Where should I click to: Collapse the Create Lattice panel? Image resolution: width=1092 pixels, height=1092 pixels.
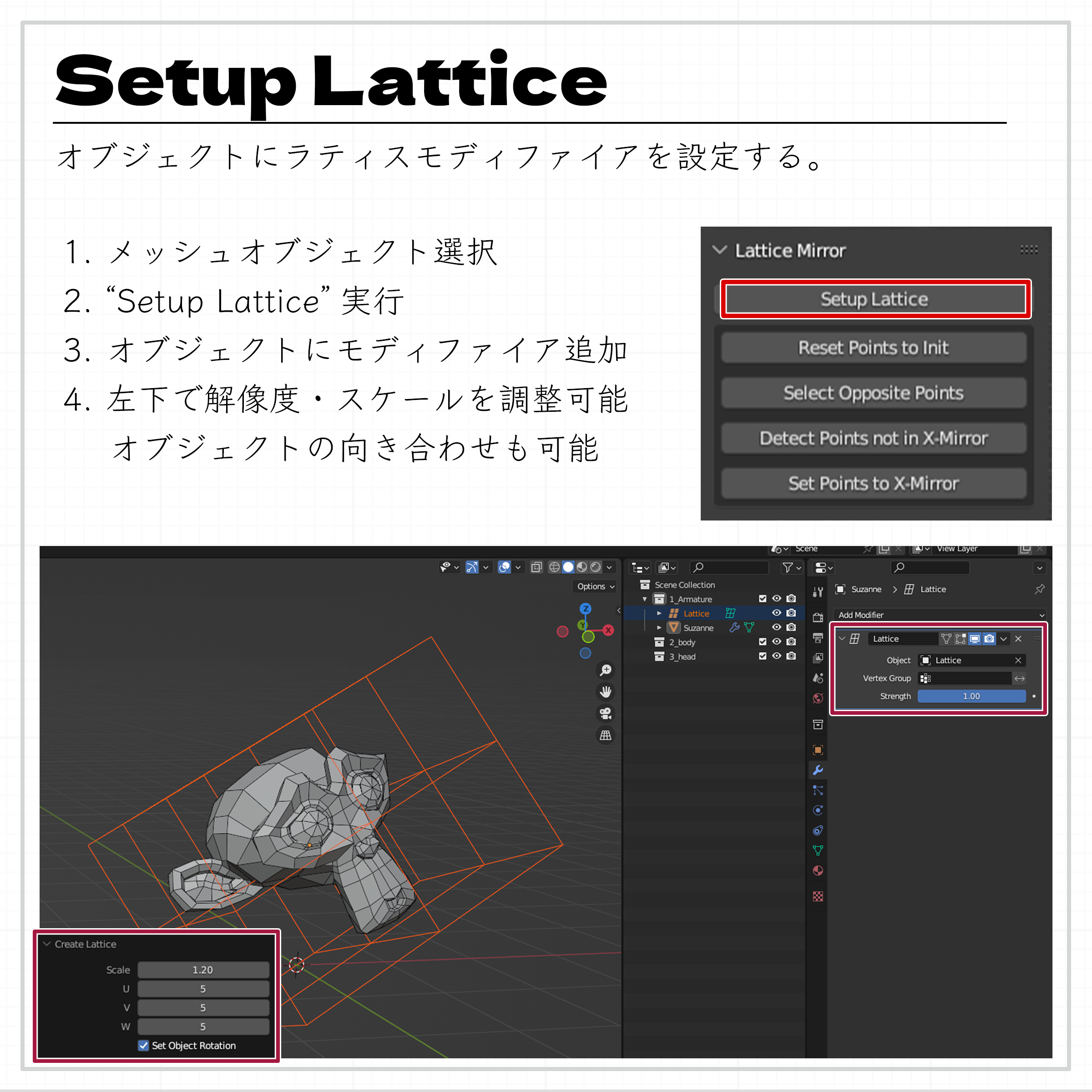47,944
